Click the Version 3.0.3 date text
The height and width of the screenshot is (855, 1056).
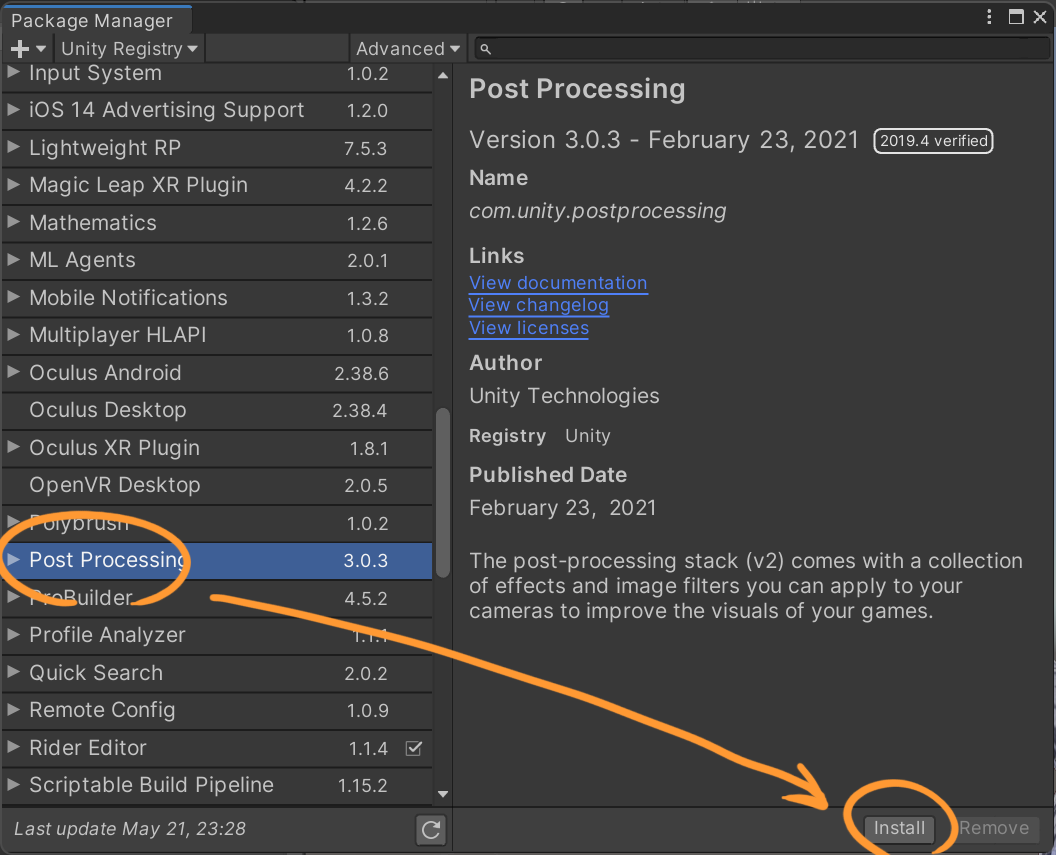(664, 140)
